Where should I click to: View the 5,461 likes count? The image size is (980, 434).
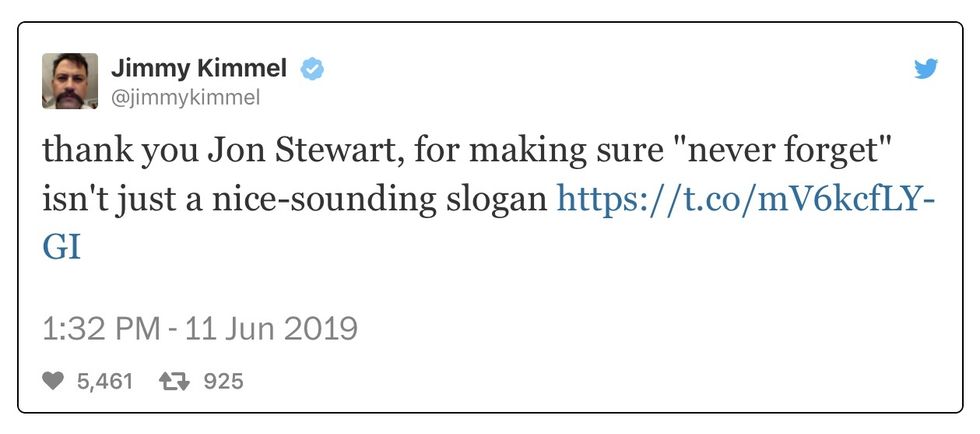[x=104, y=381]
